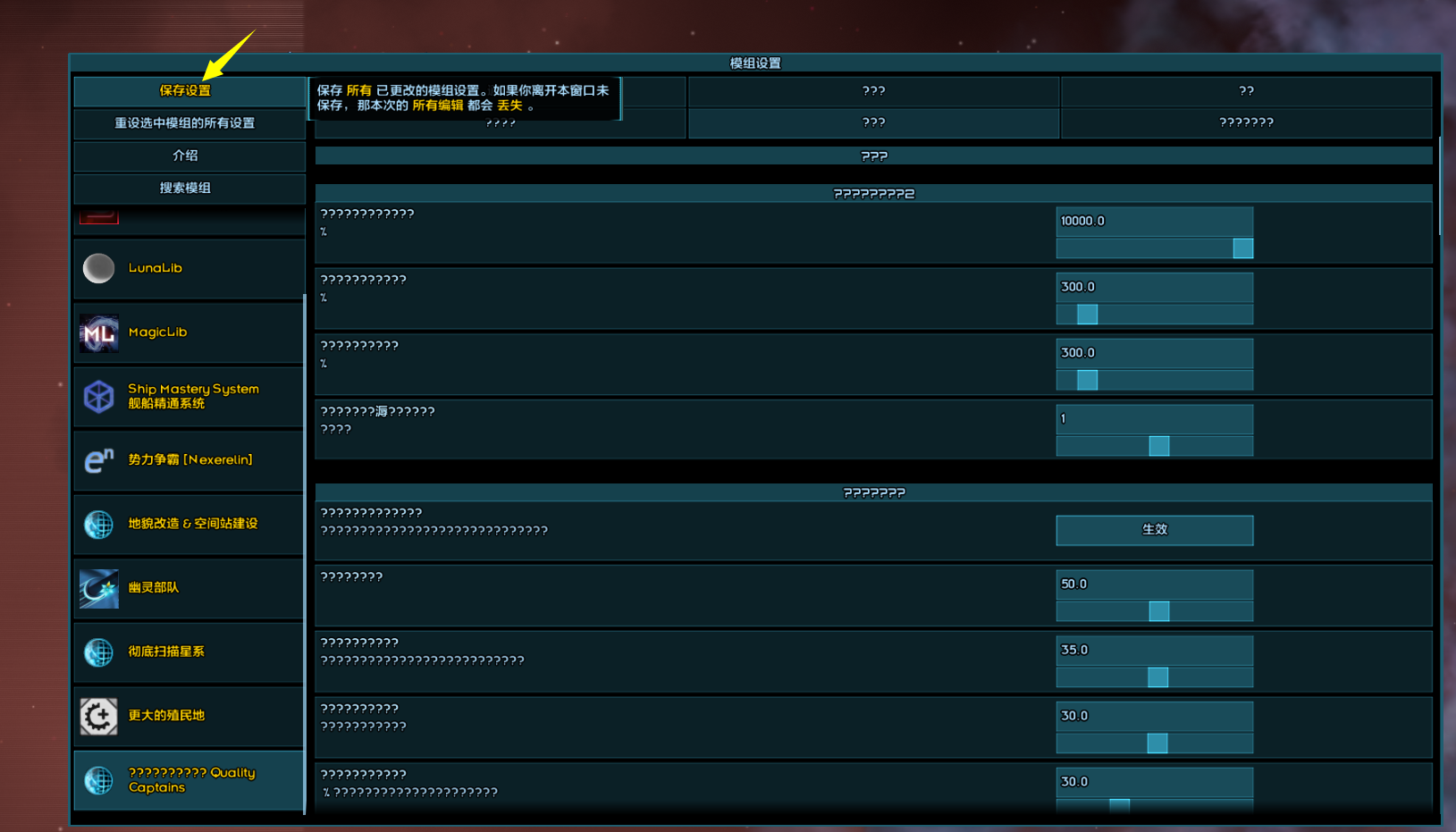The image size is (1456, 832).
Task: Click the top-right ??????? tab
Action: [1246, 122]
